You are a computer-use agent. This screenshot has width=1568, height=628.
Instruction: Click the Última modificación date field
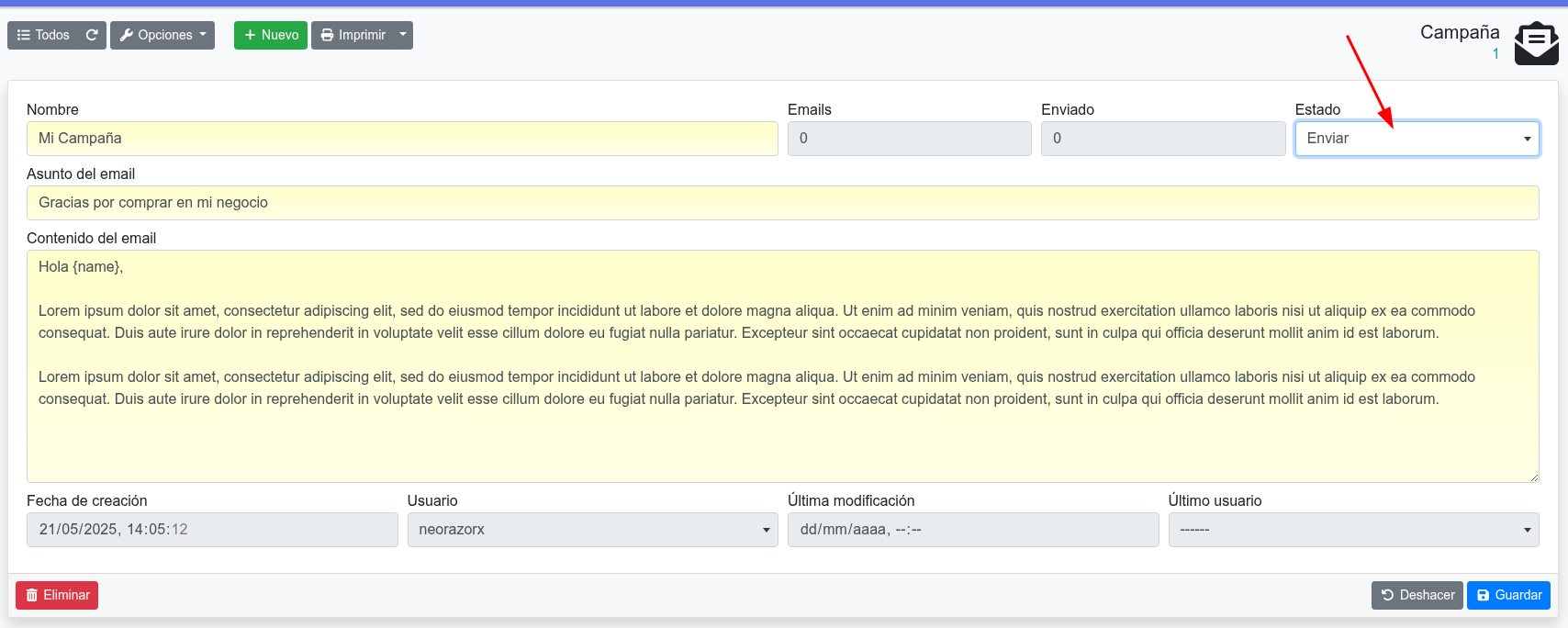click(972, 530)
